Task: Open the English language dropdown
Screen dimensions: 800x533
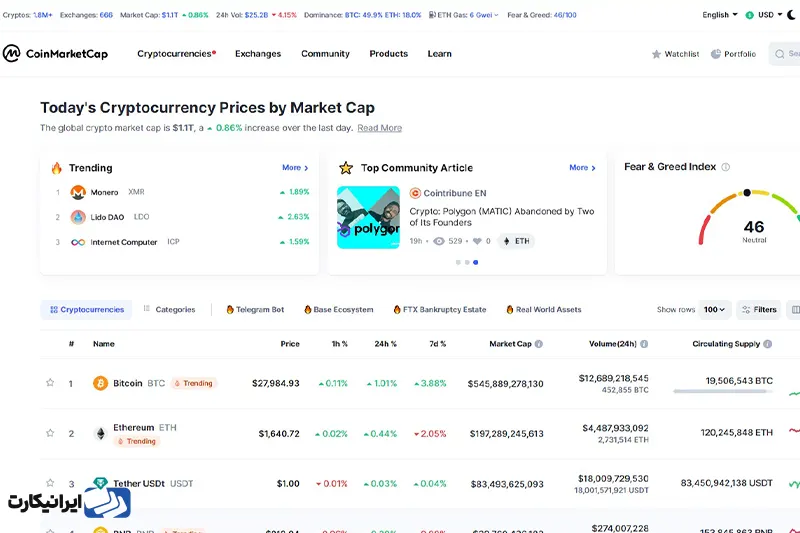Action: coord(719,15)
